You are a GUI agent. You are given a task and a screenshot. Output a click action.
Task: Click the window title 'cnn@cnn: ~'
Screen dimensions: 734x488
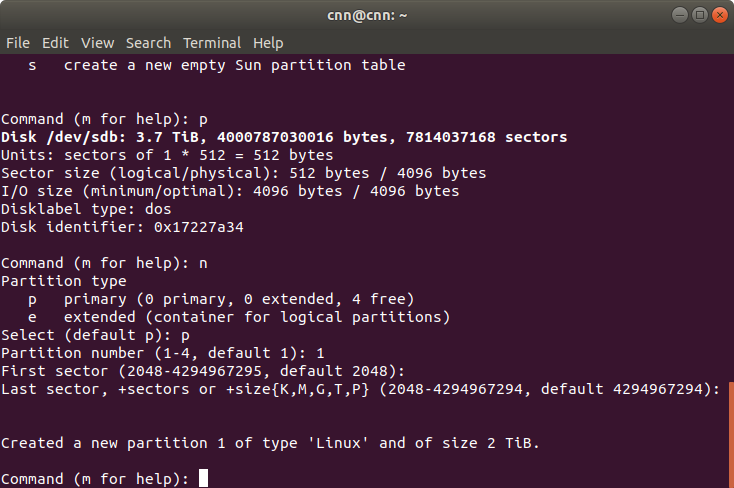tap(367, 15)
